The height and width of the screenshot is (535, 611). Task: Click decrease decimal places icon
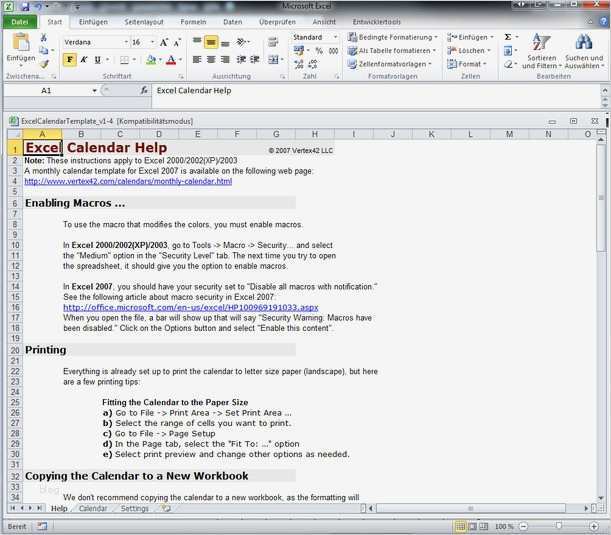point(313,64)
